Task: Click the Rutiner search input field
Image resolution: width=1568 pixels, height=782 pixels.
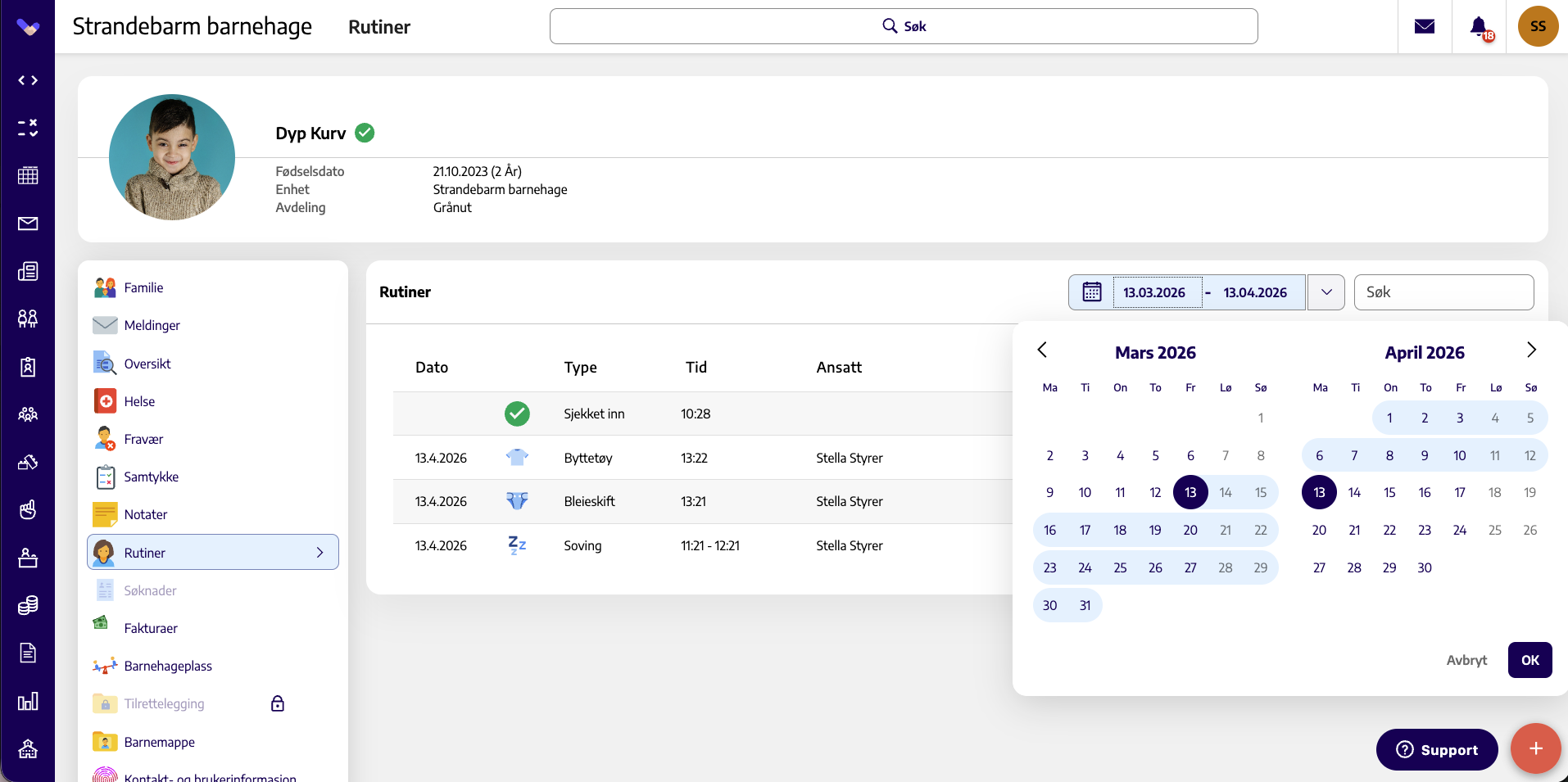Action: point(1443,292)
